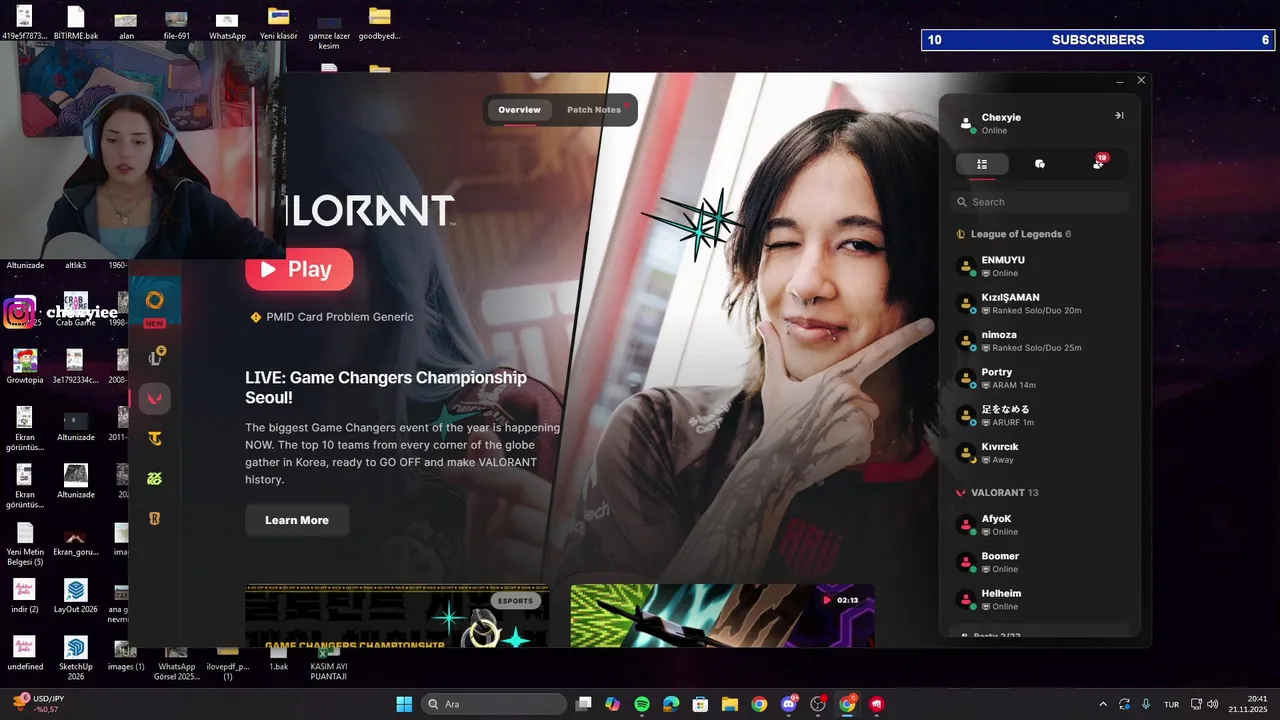The width and height of the screenshot is (1280, 720).
Task: Open Task View from the taskbar
Action: point(583,704)
